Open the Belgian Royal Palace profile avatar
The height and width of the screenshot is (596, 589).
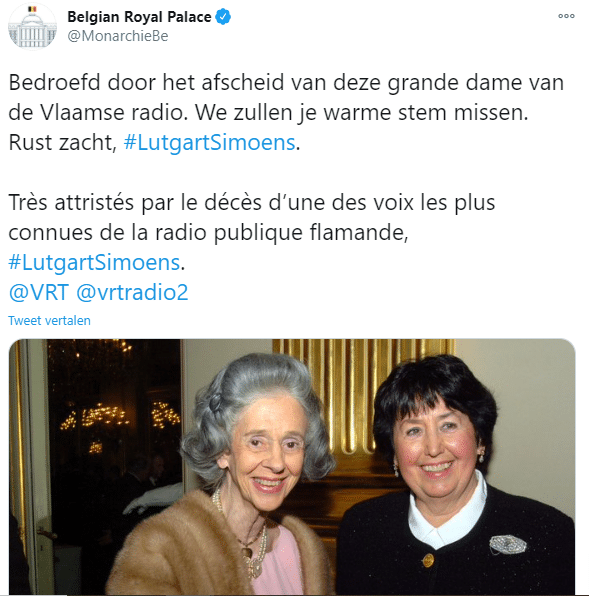tap(32, 26)
